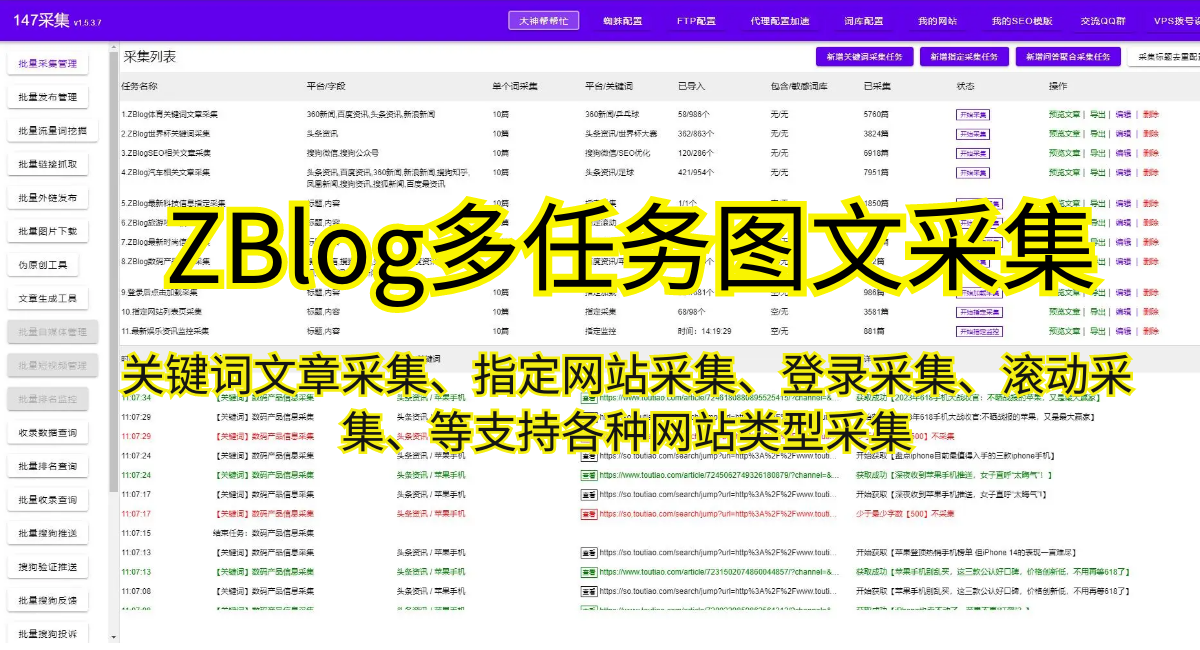Open 批量搜狗投诉 sidebar item
This screenshot has width=1200, height=650.
pyautogui.click(x=48, y=634)
